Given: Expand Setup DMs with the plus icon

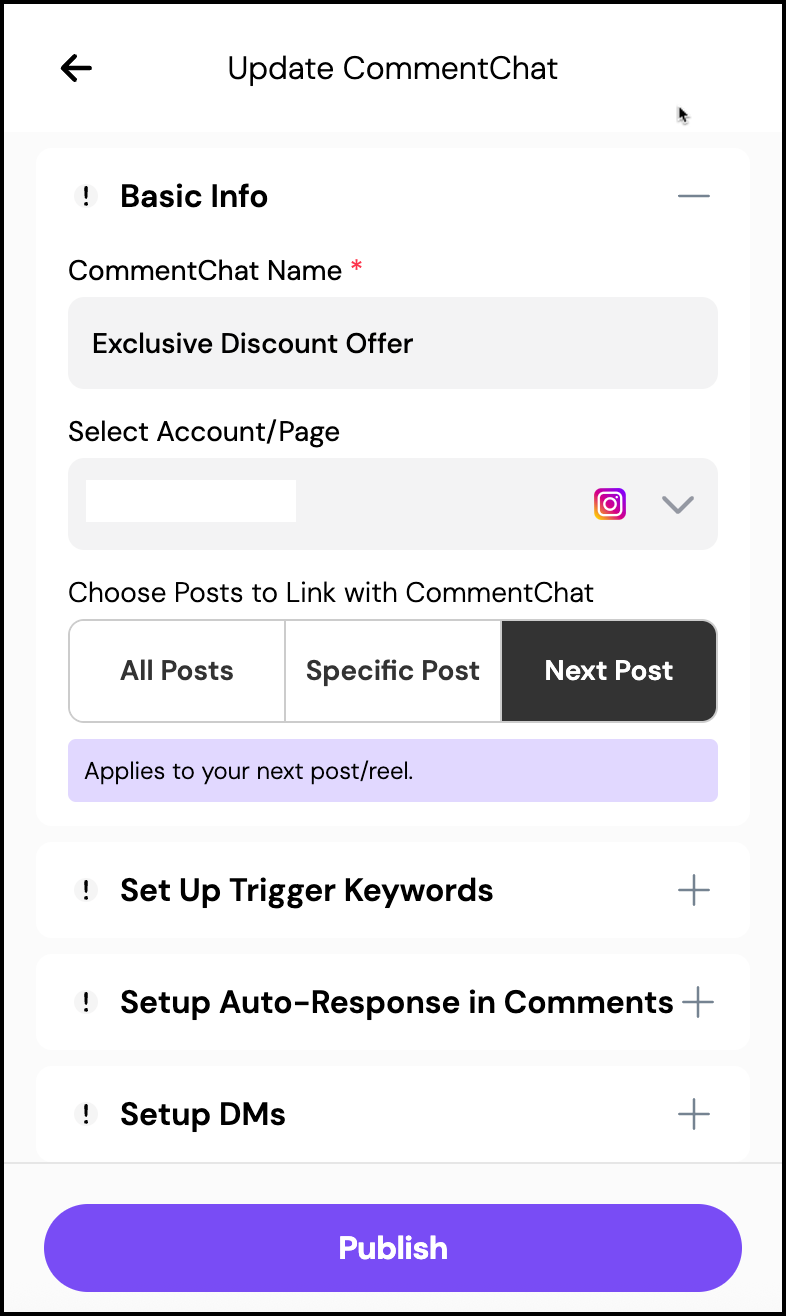Looking at the screenshot, I should click(x=693, y=1114).
